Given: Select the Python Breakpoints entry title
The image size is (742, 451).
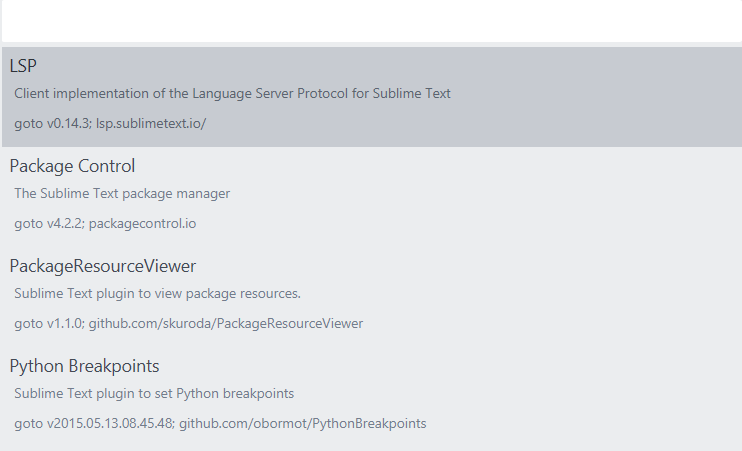Looking at the screenshot, I should click(x=84, y=366).
